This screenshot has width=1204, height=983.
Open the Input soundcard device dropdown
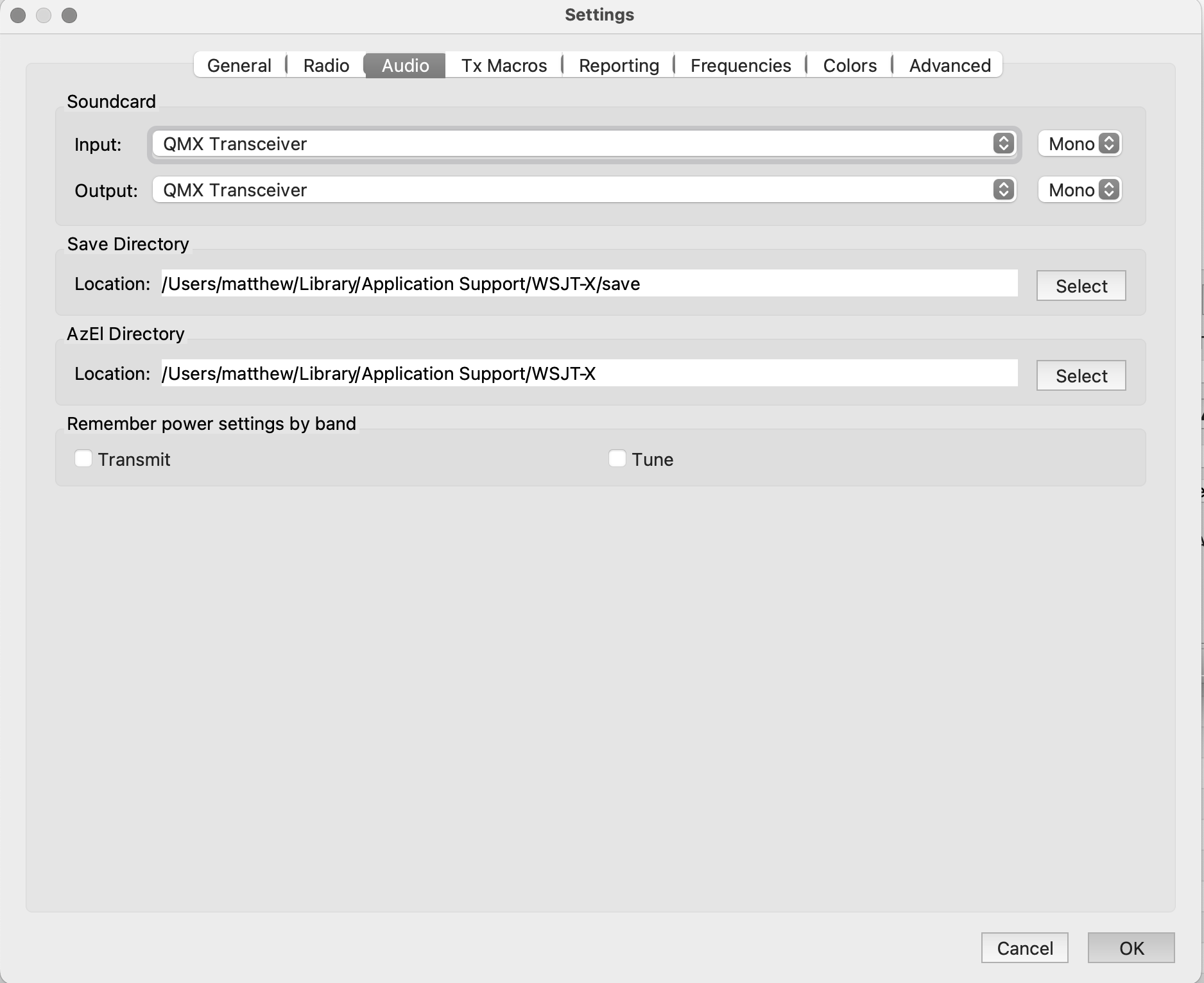click(x=583, y=144)
